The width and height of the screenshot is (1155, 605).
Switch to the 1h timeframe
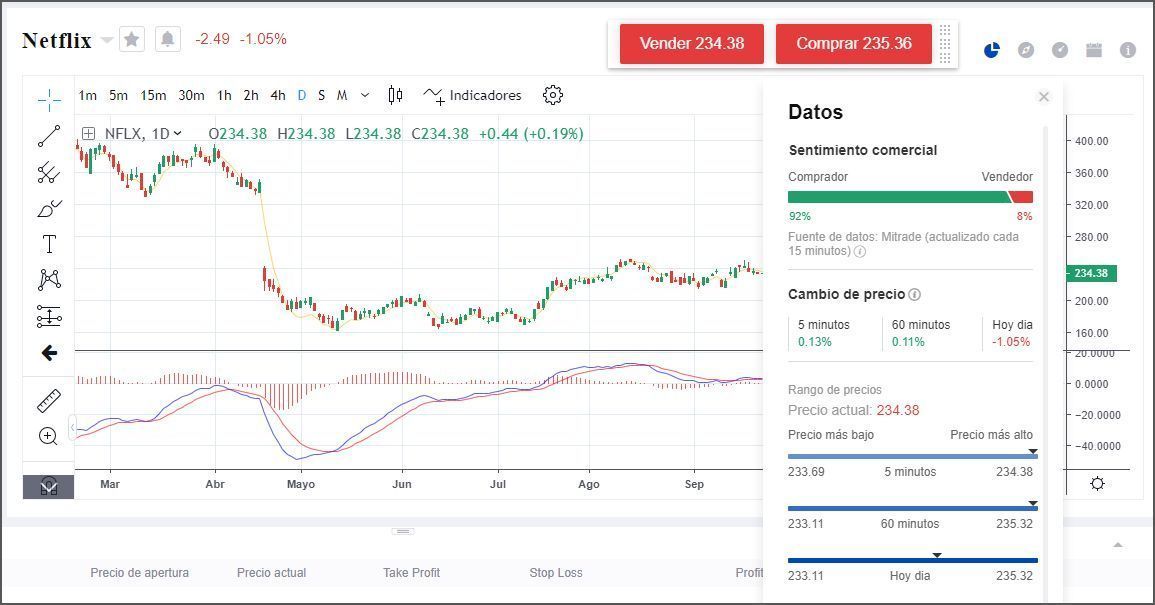(224, 95)
